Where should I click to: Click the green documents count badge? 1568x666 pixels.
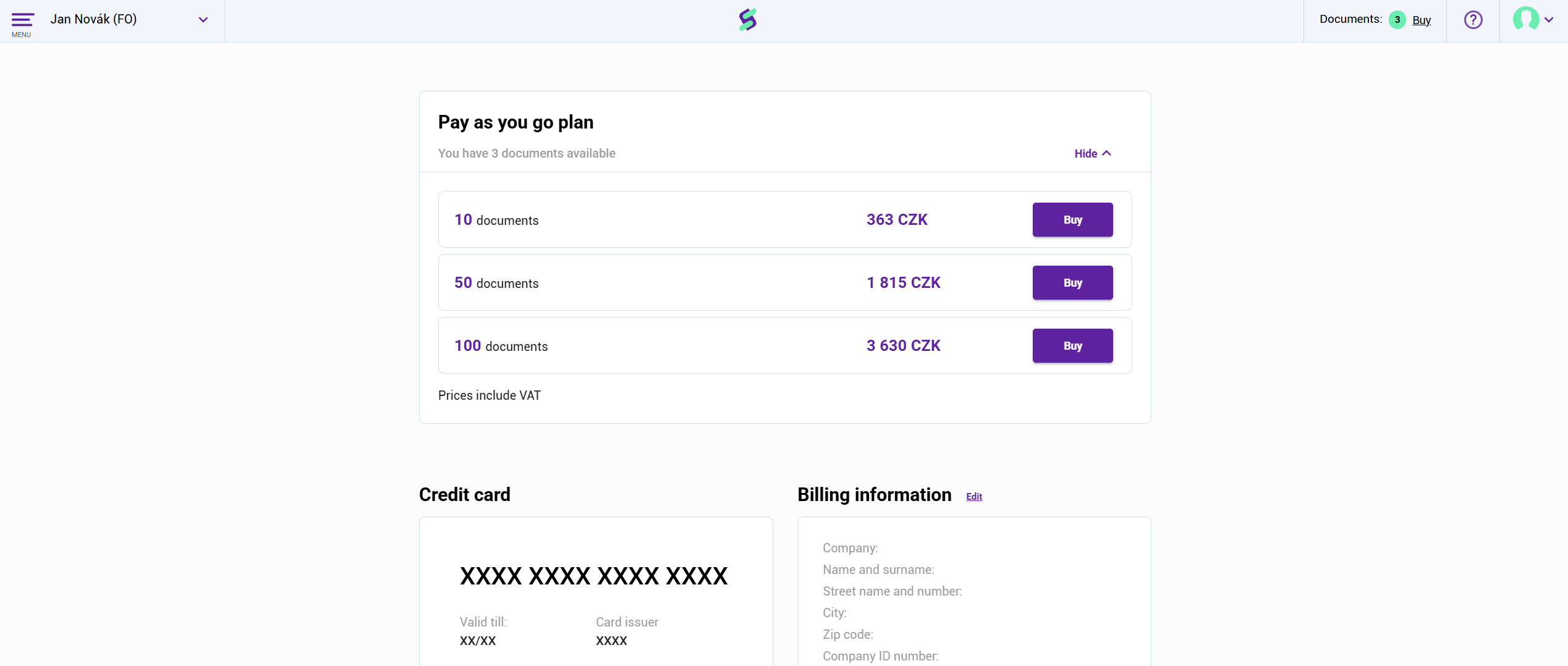(1397, 20)
